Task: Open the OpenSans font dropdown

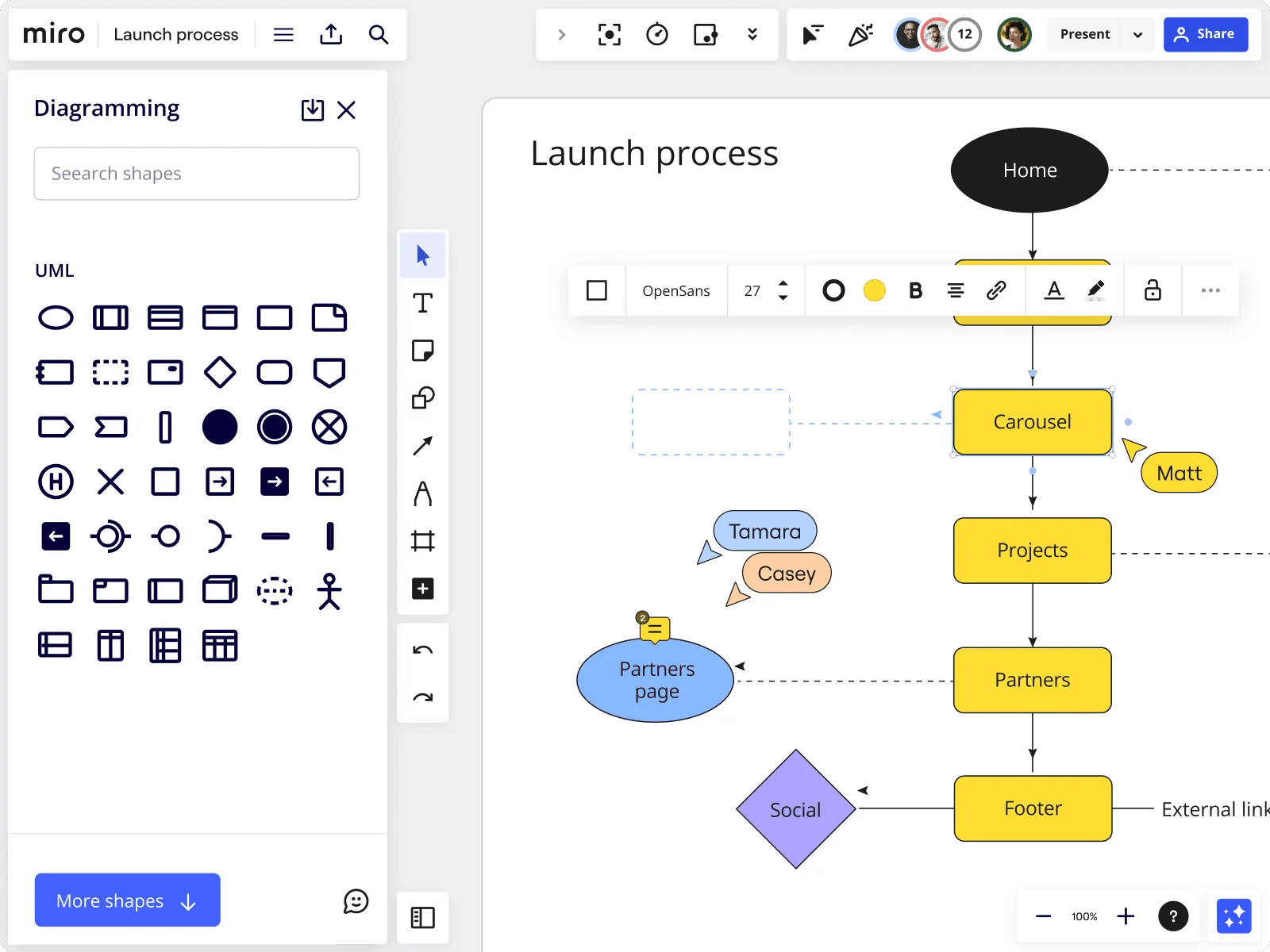Action: pos(675,291)
